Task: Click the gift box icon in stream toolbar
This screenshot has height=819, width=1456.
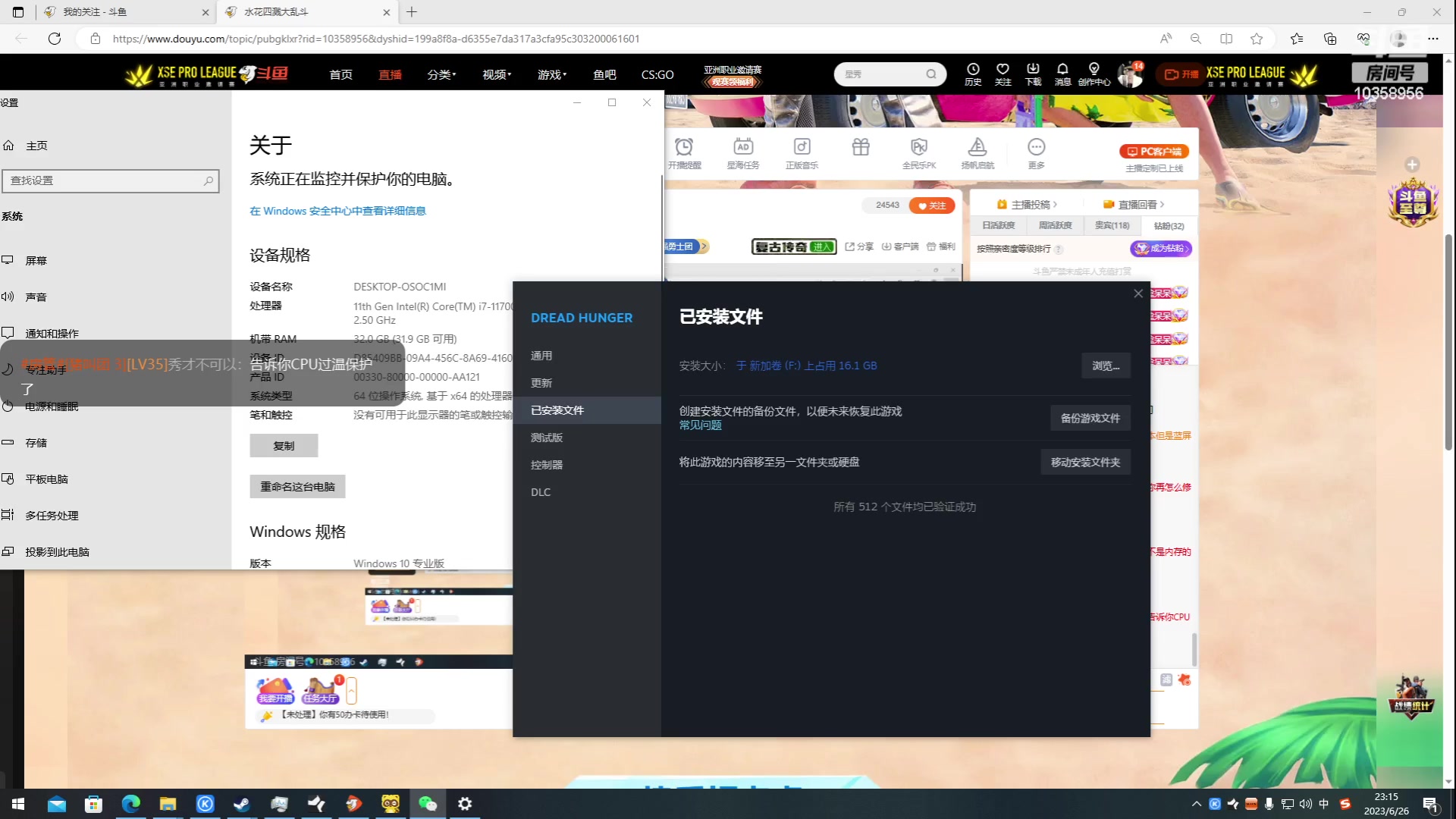Action: coord(861,147)
